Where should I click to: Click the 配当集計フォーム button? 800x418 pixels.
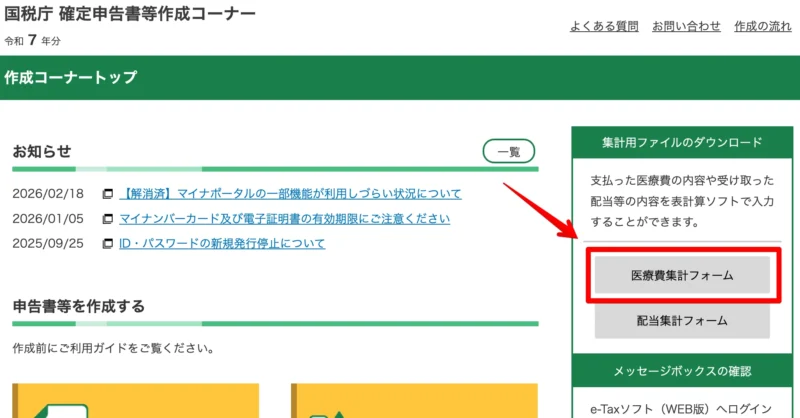[682, 321]
